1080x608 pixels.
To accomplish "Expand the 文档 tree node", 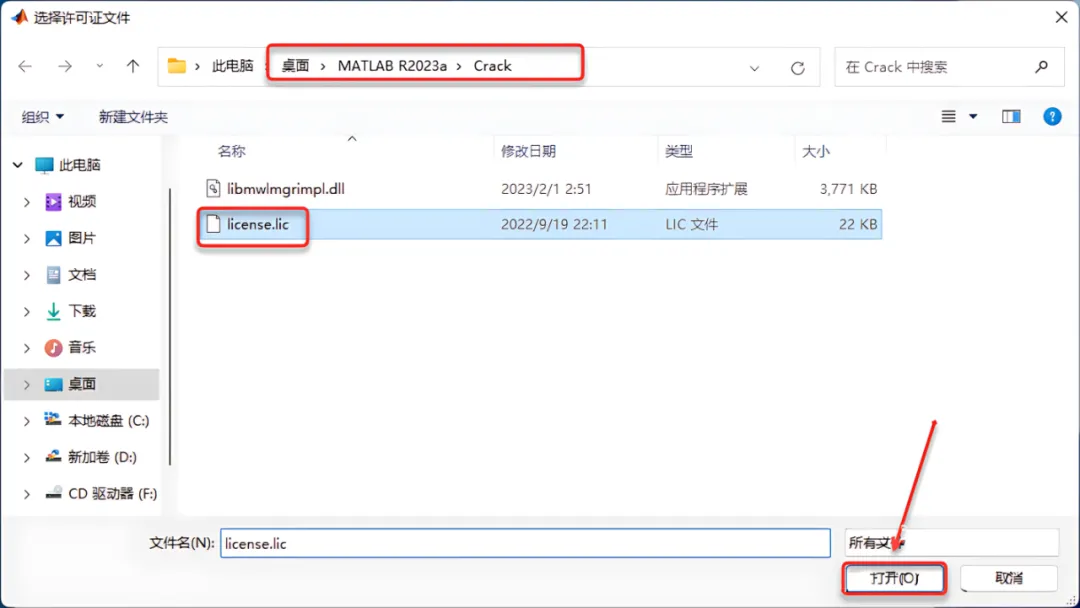I will click(27, 275).
